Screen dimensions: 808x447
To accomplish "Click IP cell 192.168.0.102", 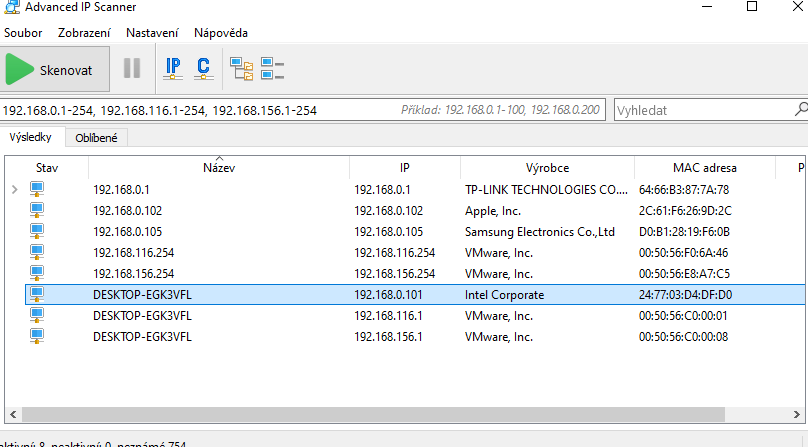I will coord(388,211).
